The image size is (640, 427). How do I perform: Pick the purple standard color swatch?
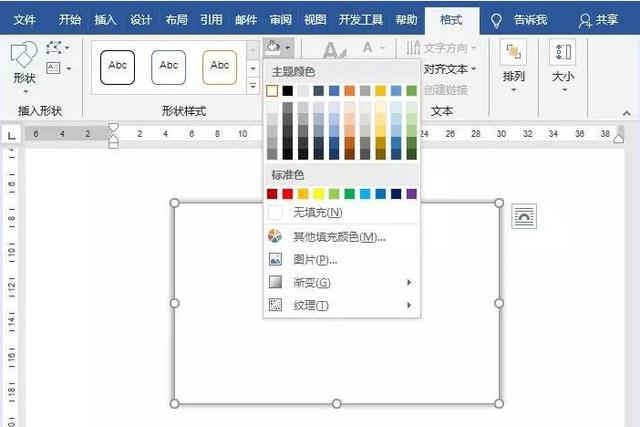click(x=411, y=194)
